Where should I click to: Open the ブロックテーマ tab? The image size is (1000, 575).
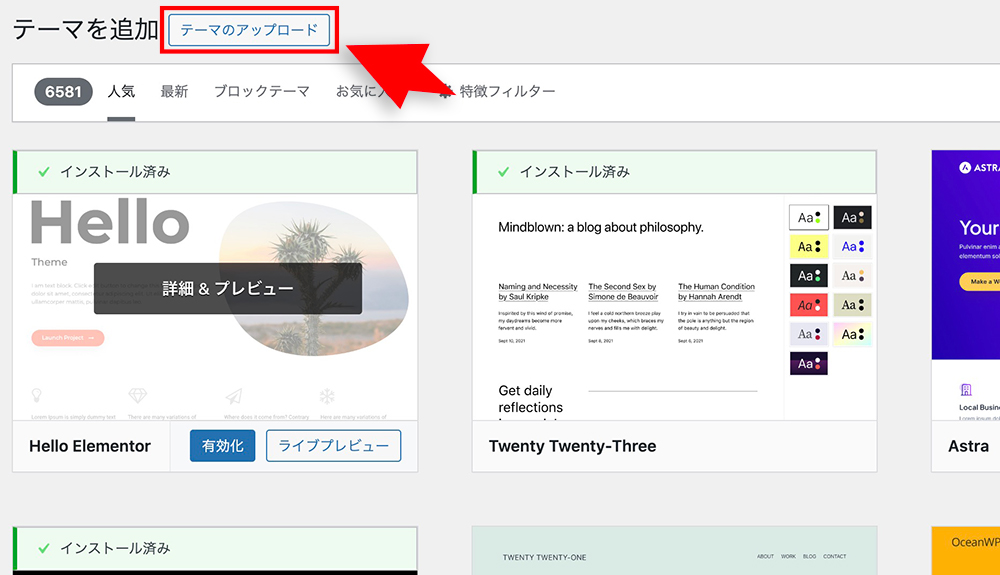261,92
